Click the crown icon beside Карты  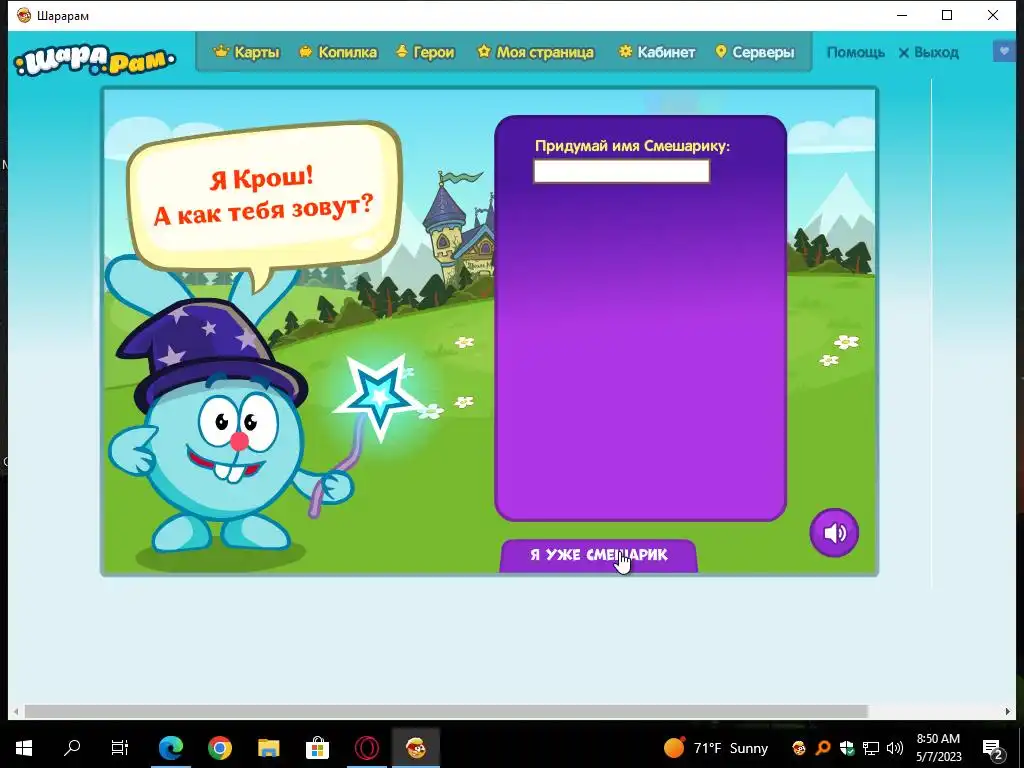click(221, 51)
